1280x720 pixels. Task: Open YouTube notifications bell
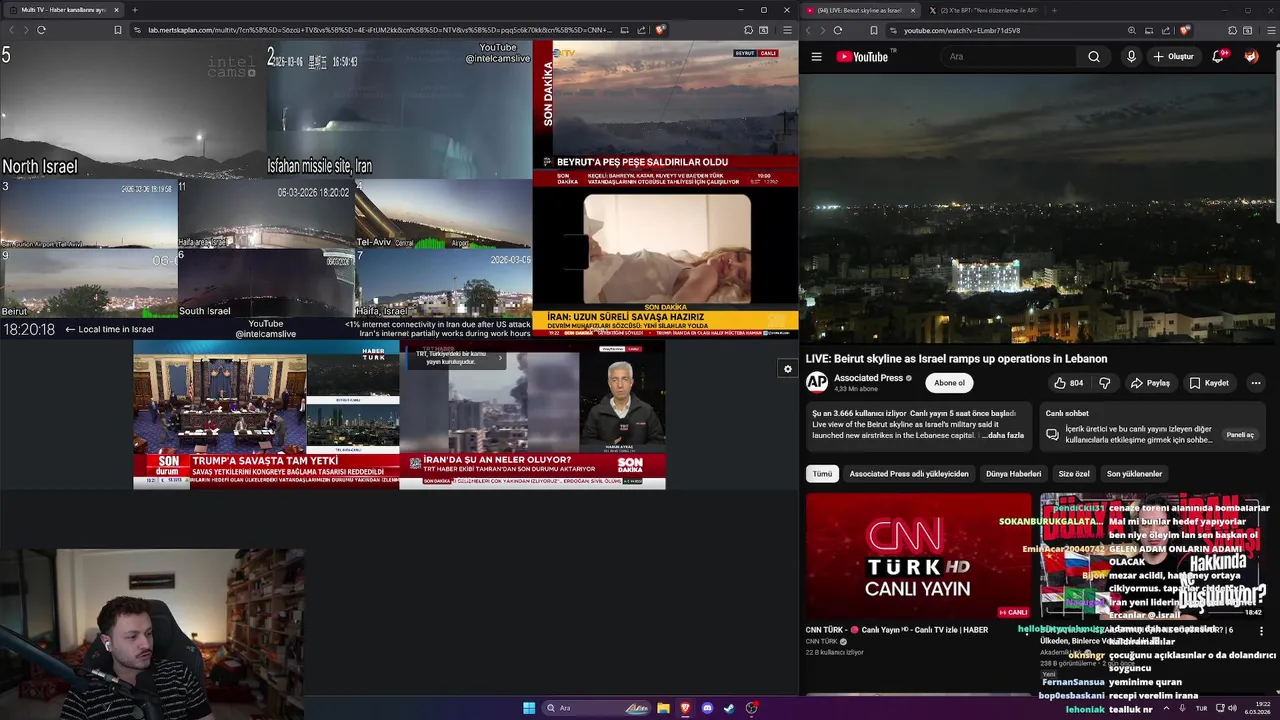(1218, 57)
